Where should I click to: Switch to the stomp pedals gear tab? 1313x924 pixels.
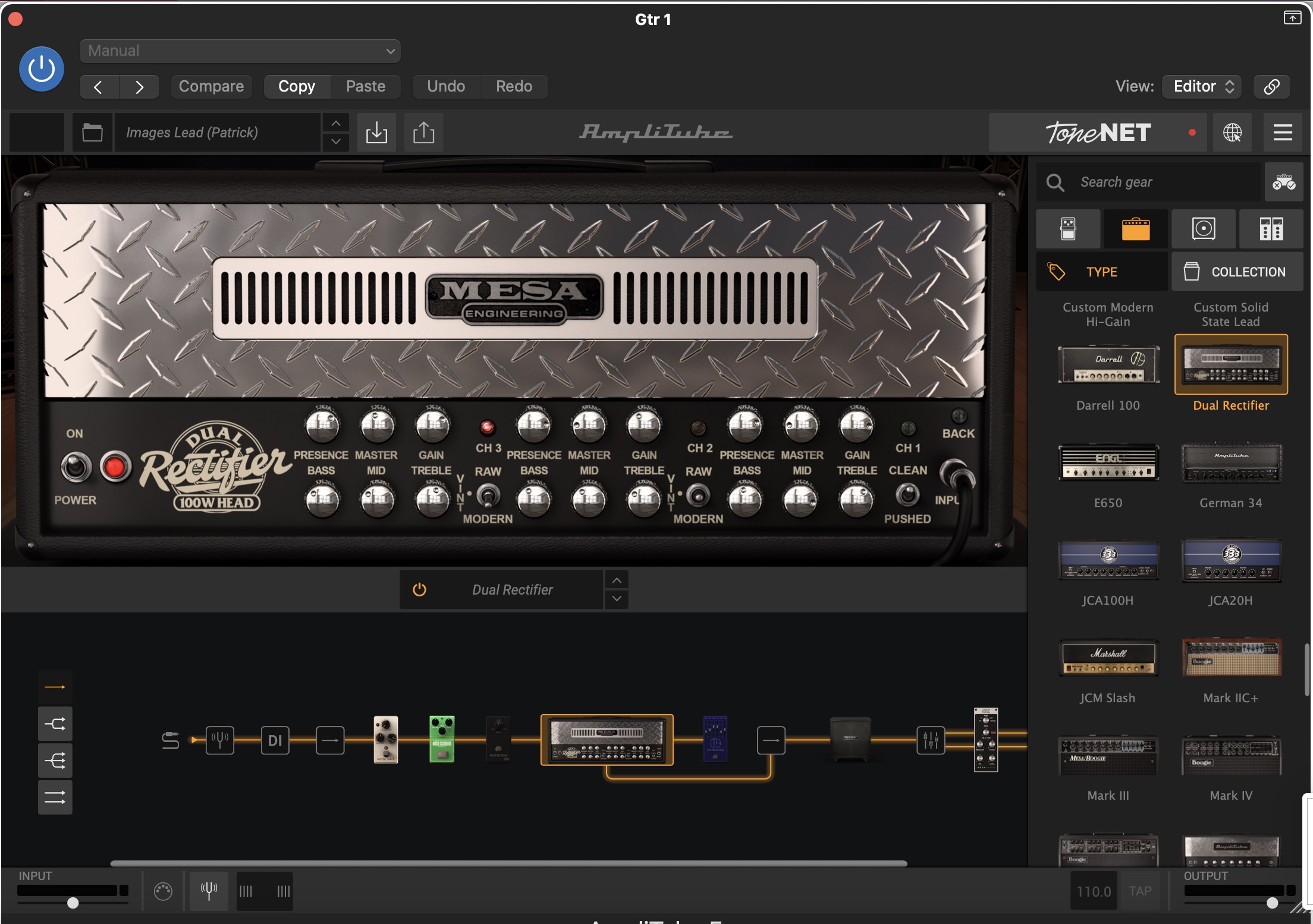pos(1068,229)
